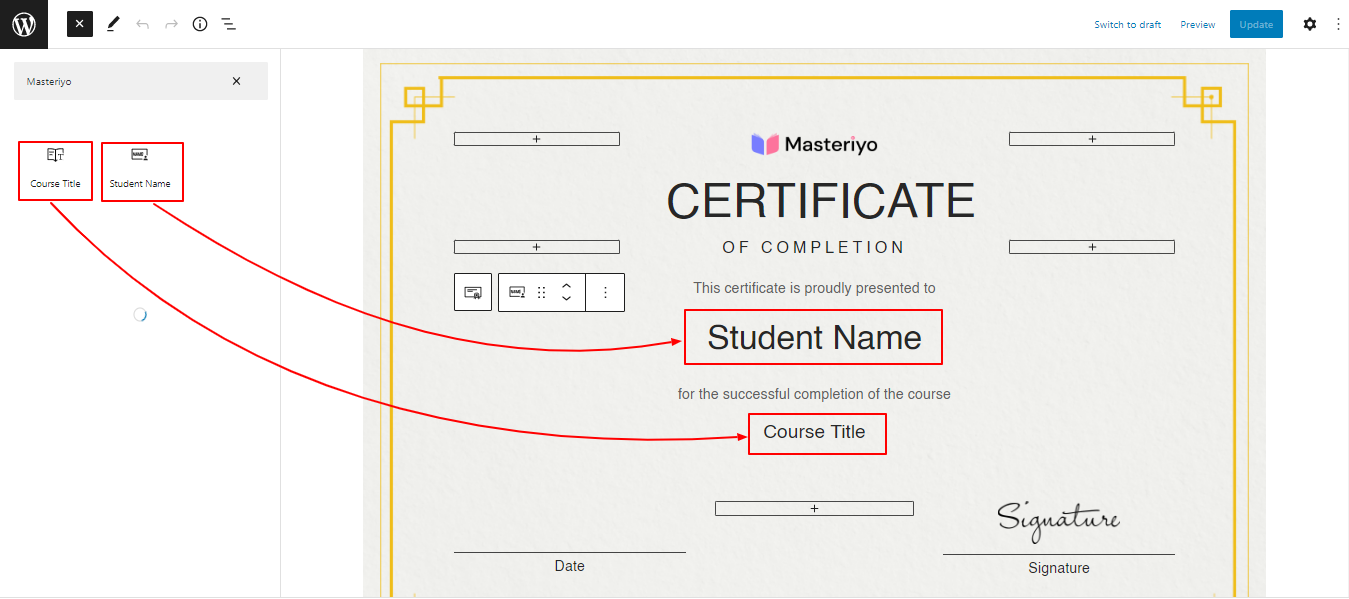Select the pencil Tools icon

coord(113,24)
